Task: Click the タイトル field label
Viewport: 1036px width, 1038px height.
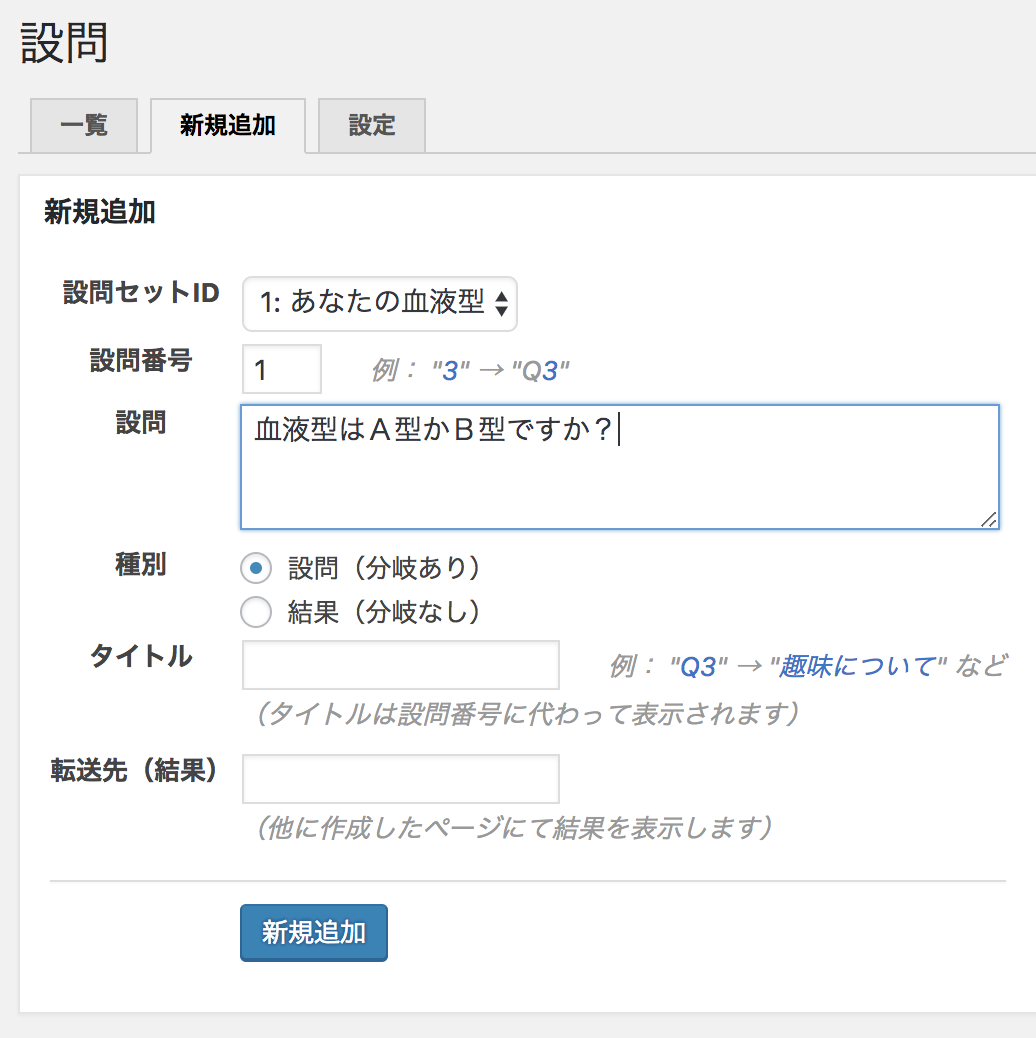Action: (x=141, y=657)
